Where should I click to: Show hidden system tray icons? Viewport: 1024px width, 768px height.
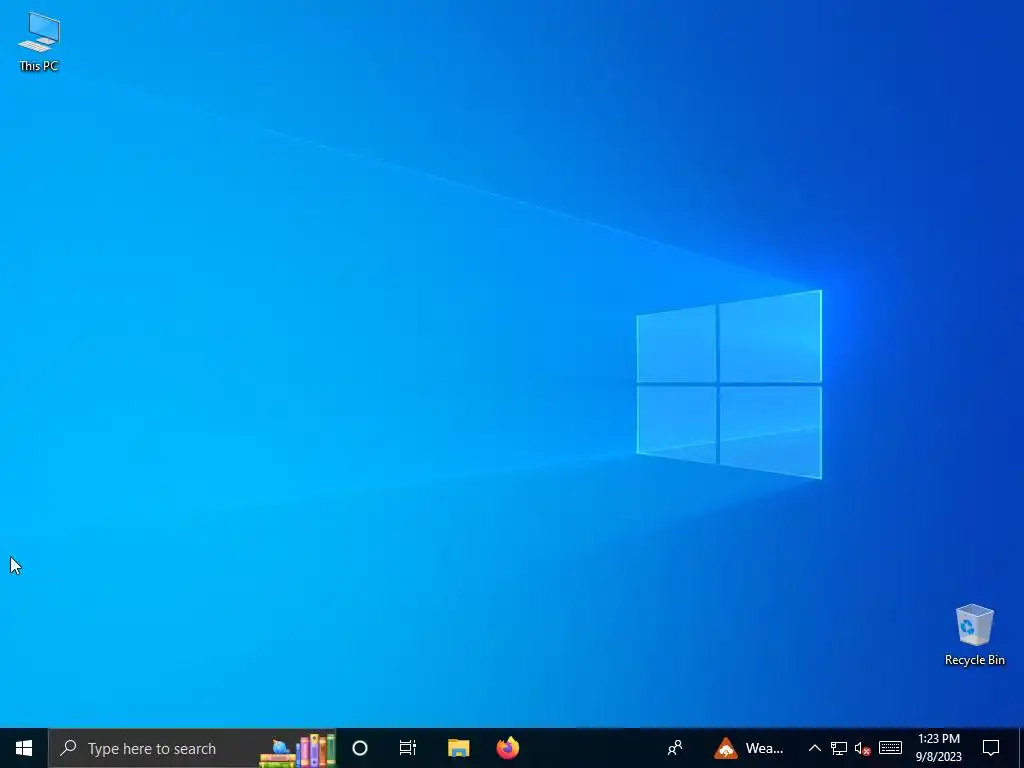pyautogui.click(x=814, y=748)
